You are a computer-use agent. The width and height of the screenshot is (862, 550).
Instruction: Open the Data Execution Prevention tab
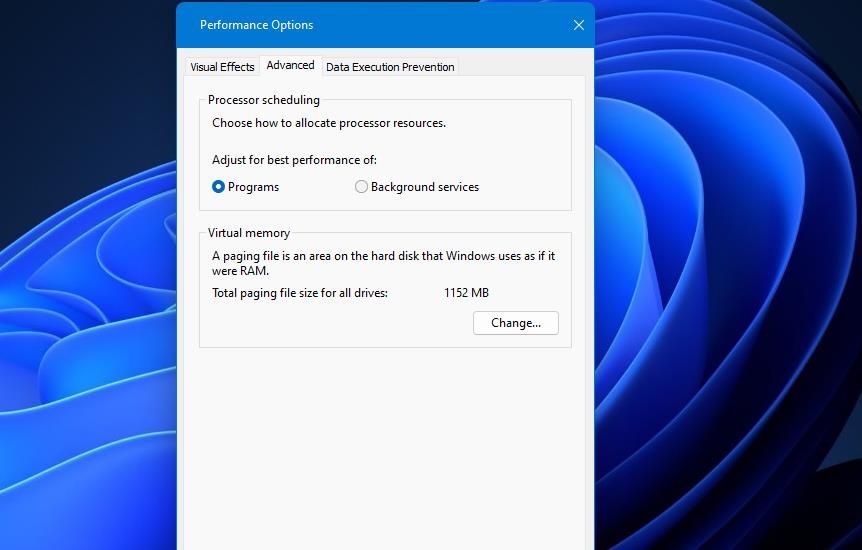pyautogui.click(x=390, y=67)
